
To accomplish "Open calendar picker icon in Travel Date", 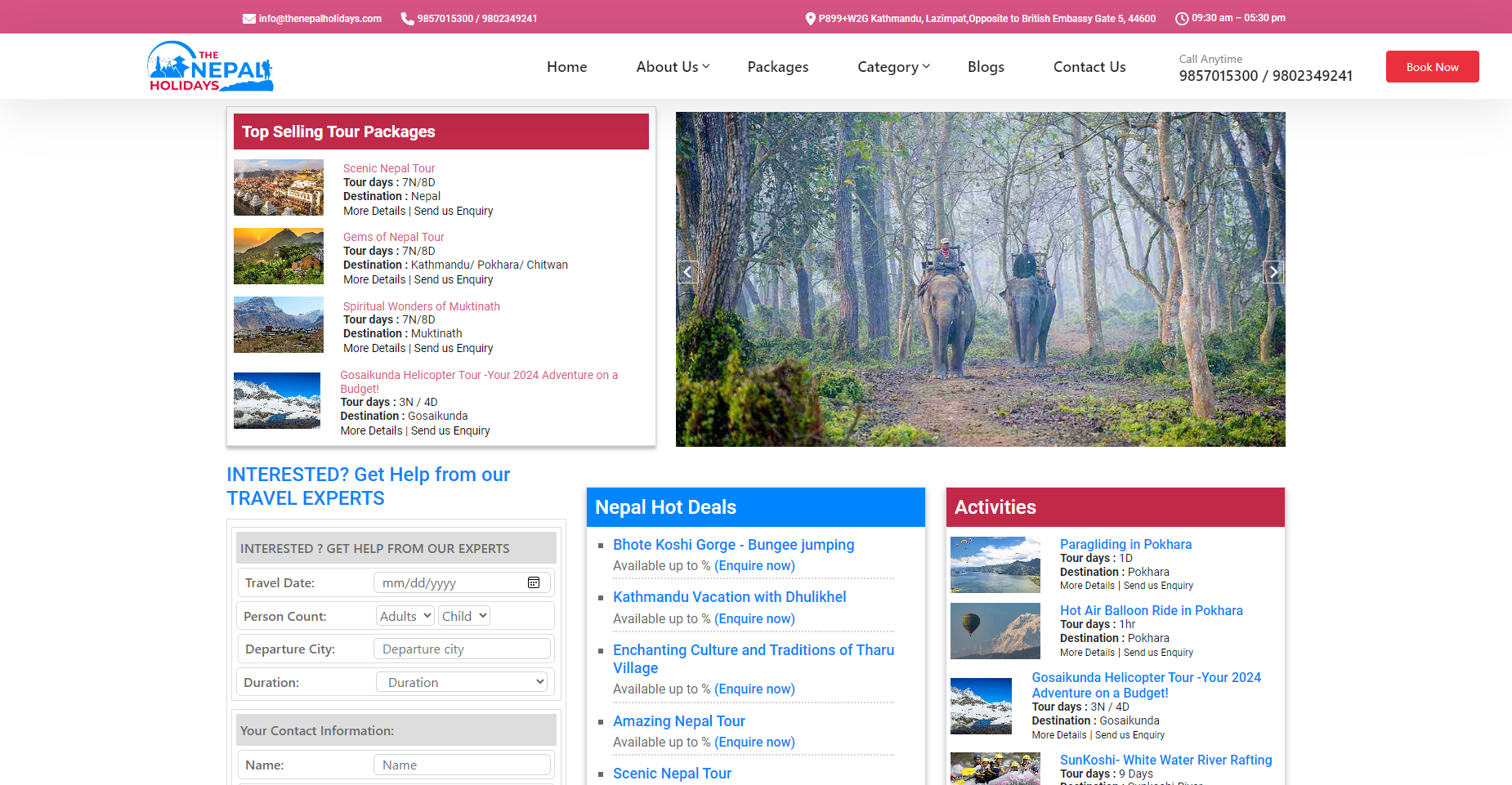I will (x=534, y=582).
